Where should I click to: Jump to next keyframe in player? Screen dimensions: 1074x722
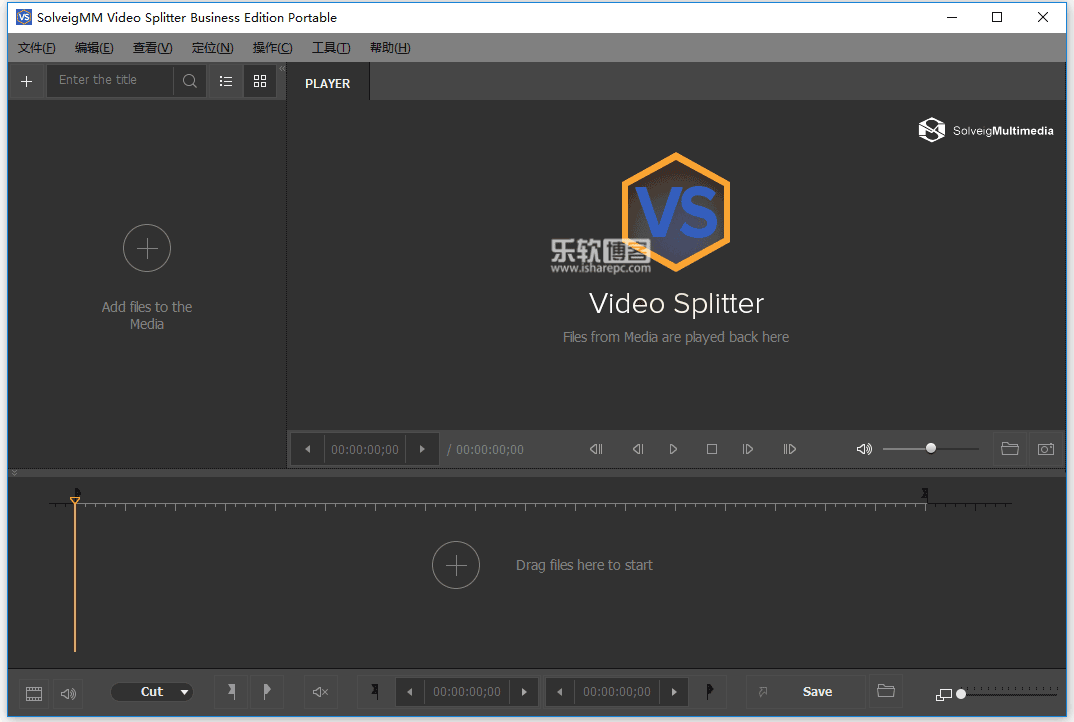789,449
